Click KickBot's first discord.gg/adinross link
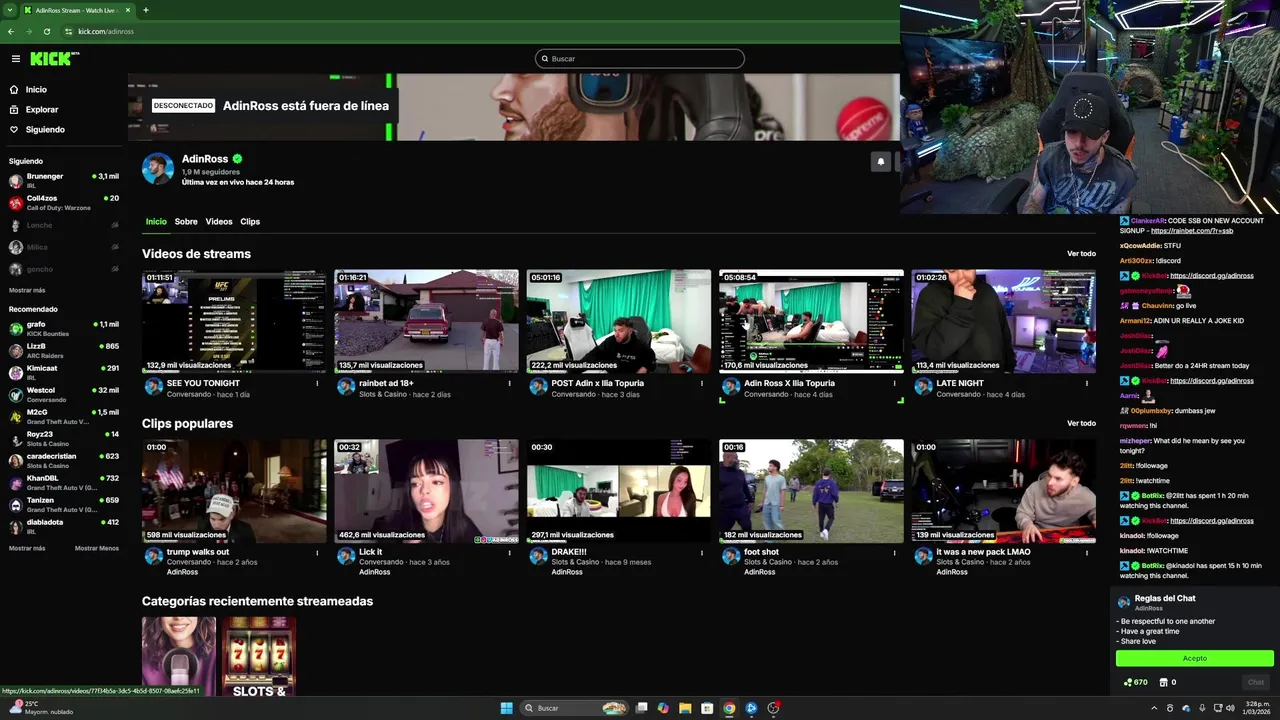 pyautogui.click(x=1212, y=276)
